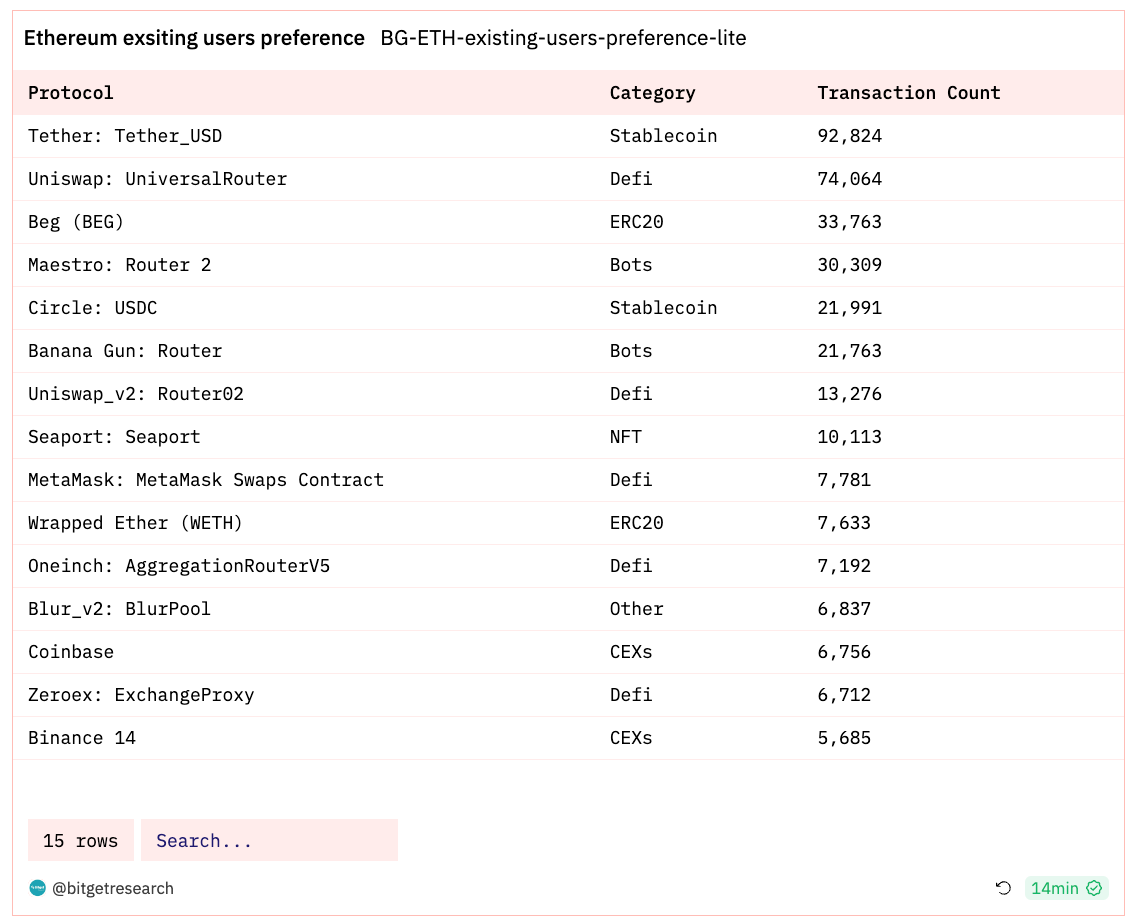Click the green verified checkmark icon
1132x924 pixels.
click(1094, 888)
